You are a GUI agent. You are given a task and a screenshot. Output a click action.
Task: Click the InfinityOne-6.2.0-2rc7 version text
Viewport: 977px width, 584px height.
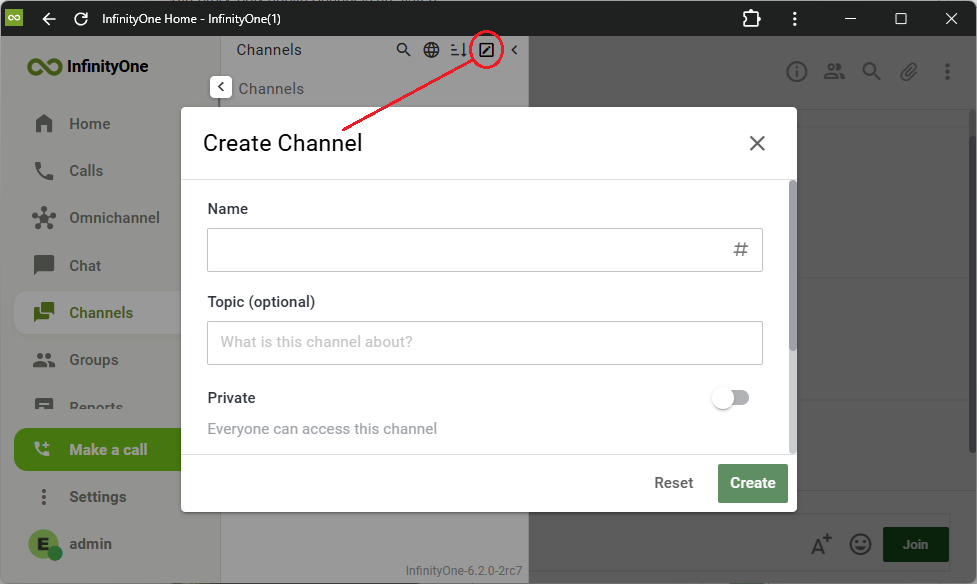coord(464,570)
